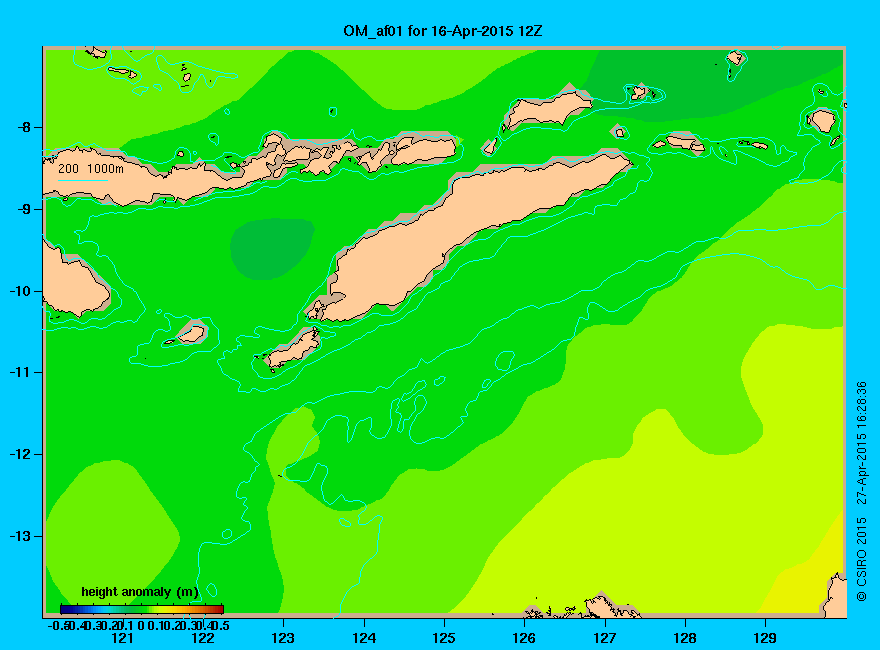Click latitude label '-12'
The image size is (880, 650).
coord(20,454)
